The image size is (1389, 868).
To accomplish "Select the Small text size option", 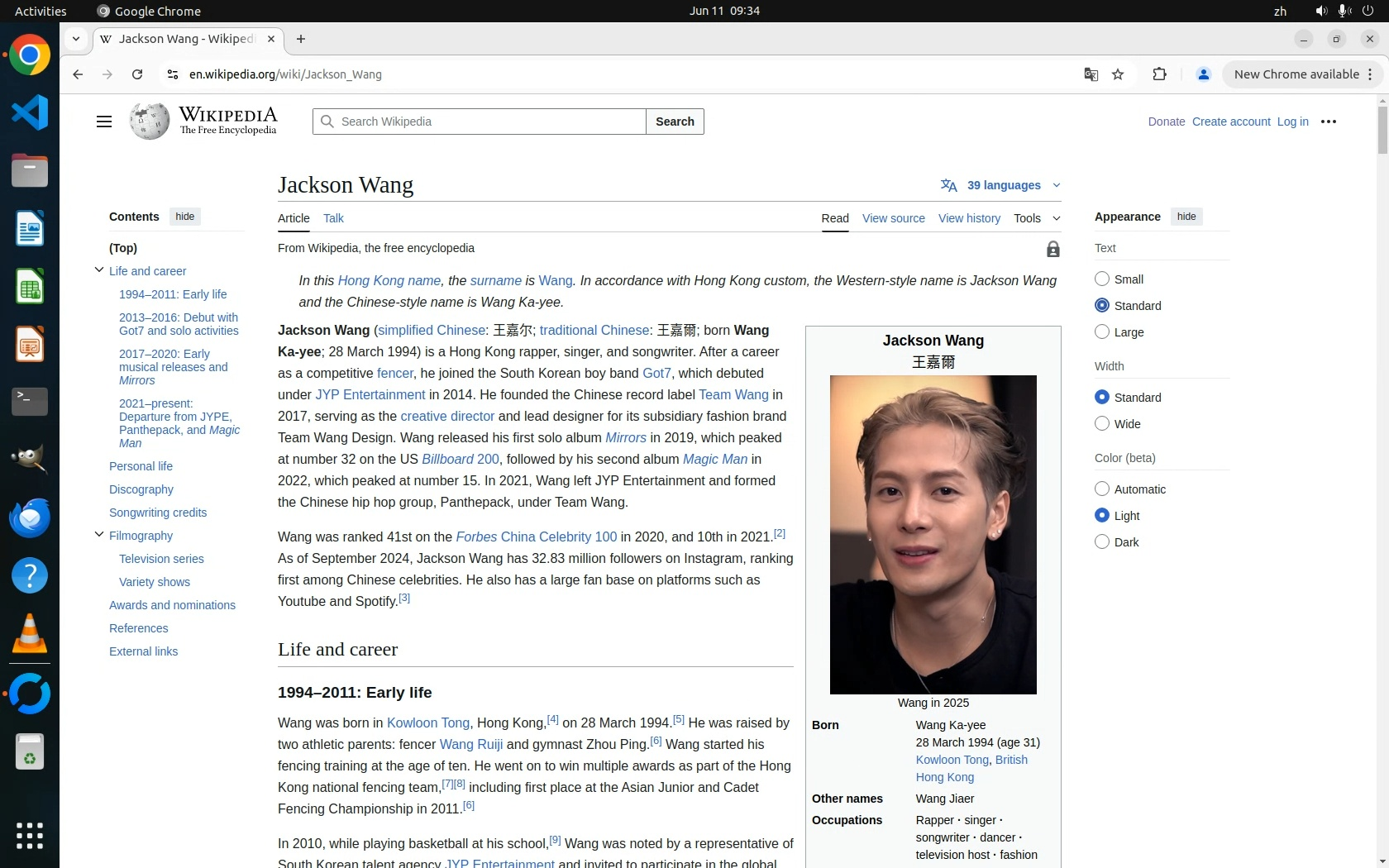I will point(1102,279).
